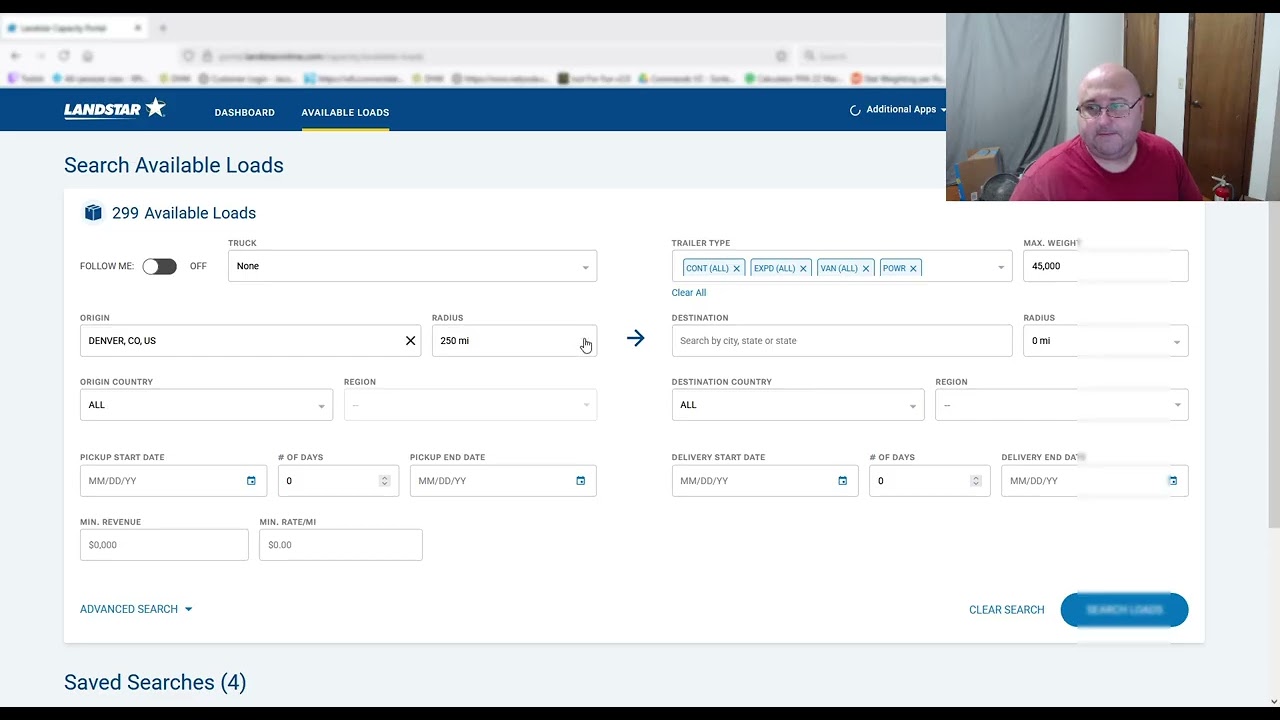Open the Origin Country dropdown
This screenshot has height=720, width=1280.
206,405
